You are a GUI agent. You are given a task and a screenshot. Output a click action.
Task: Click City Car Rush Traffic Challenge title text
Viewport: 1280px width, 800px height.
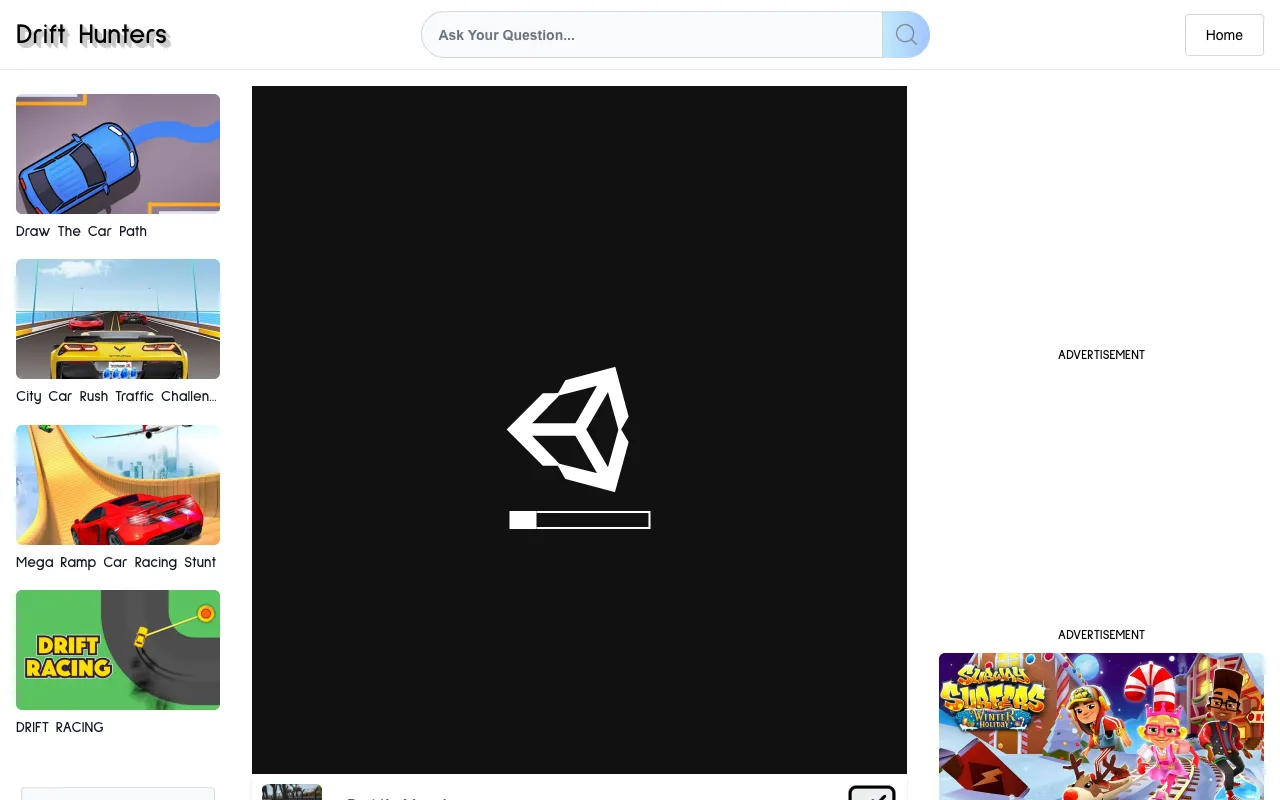(x=116, y=396)
